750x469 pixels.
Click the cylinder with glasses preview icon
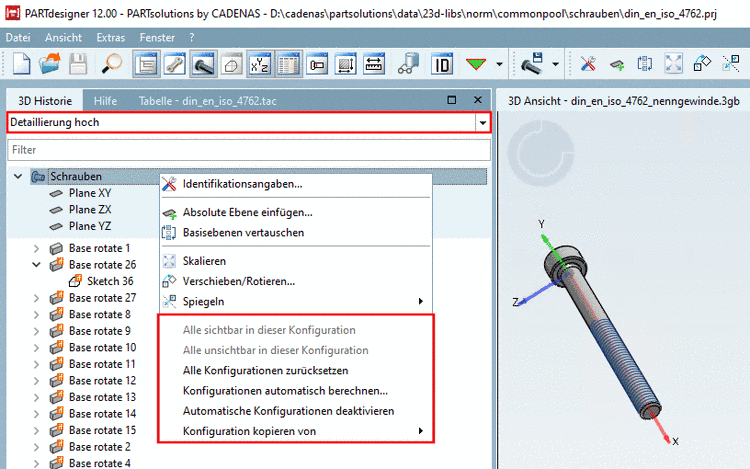point(408,64)
